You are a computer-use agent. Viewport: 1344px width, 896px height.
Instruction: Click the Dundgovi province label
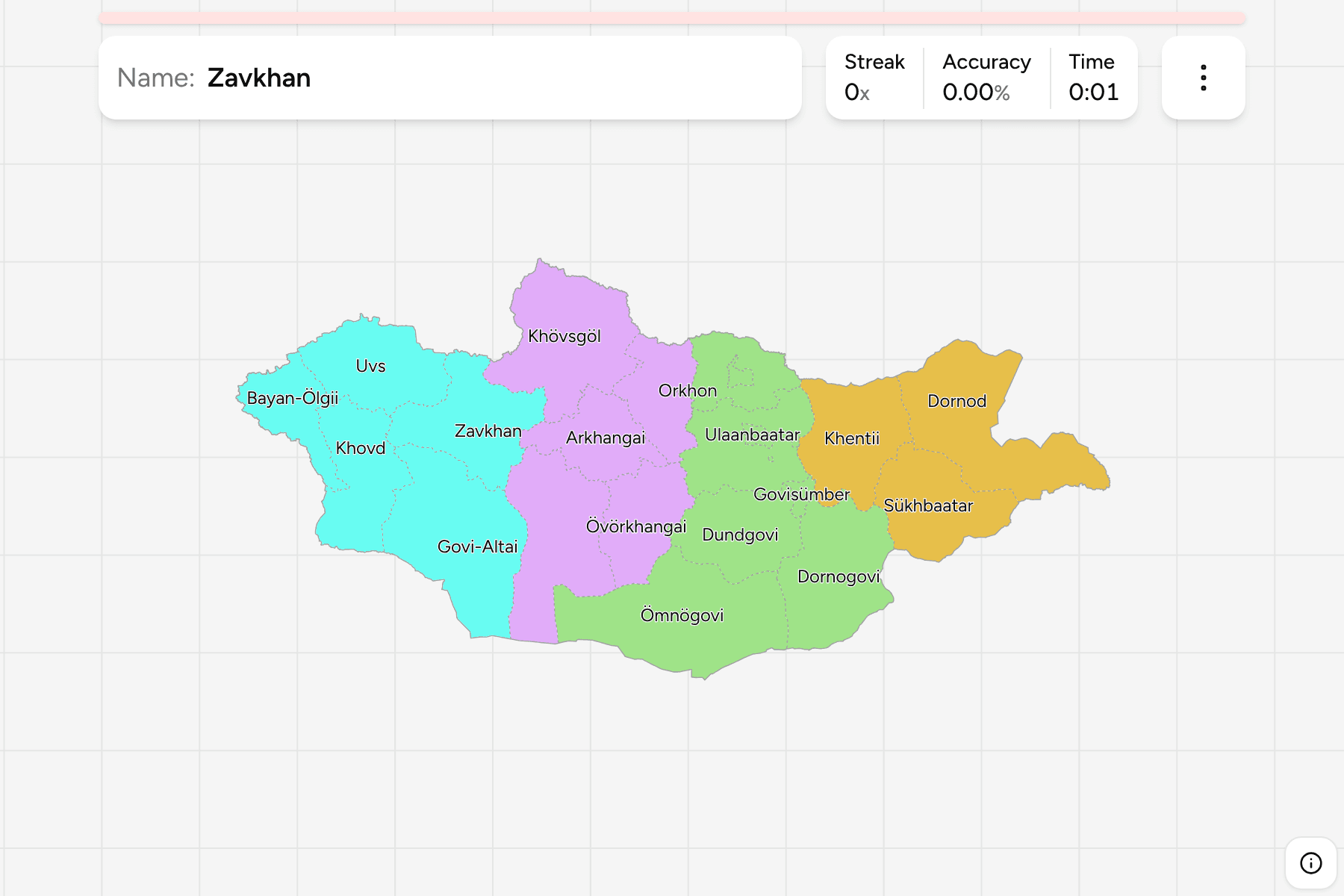tap(740, 535)
